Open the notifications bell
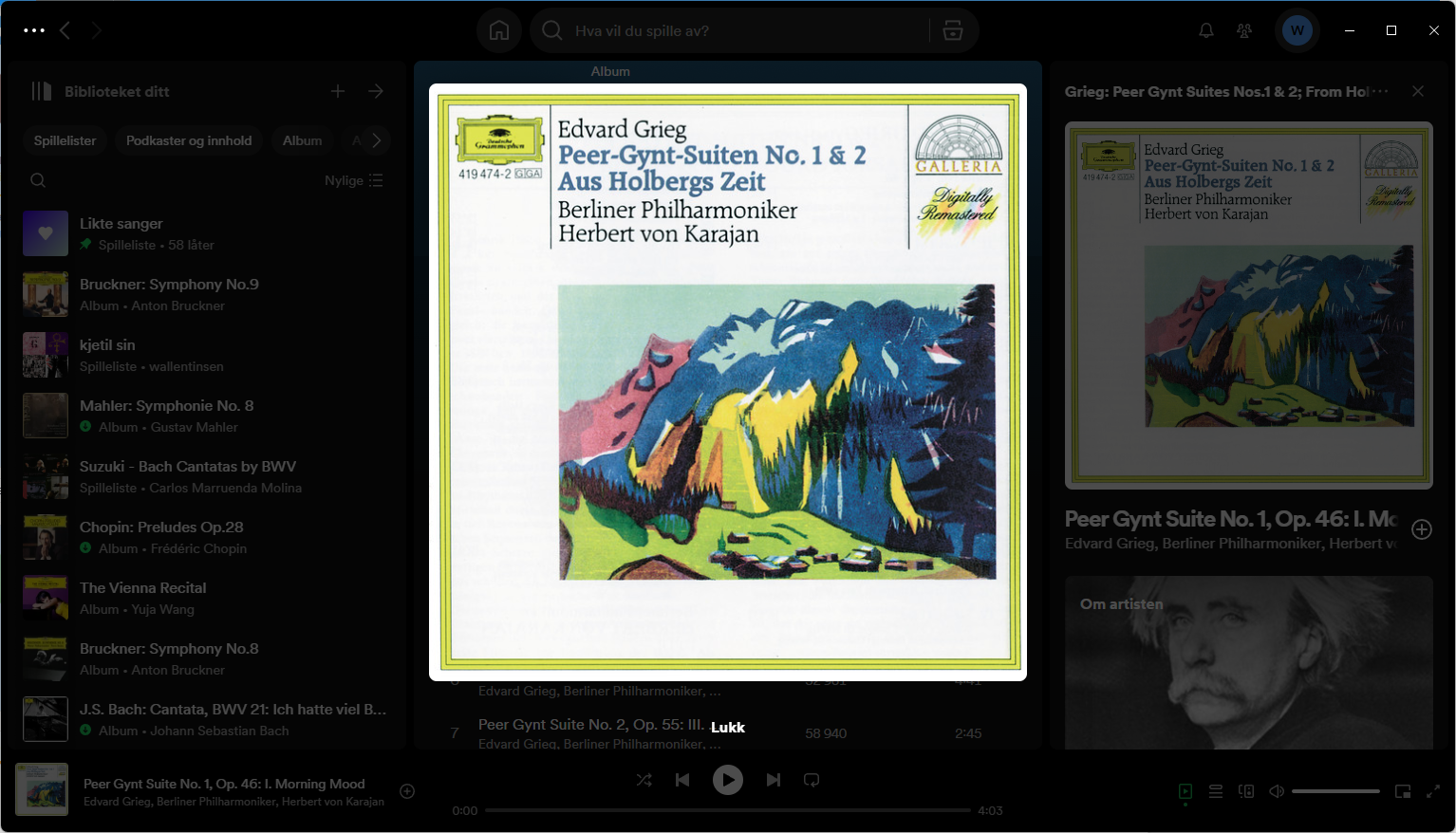 point(1206,30)
